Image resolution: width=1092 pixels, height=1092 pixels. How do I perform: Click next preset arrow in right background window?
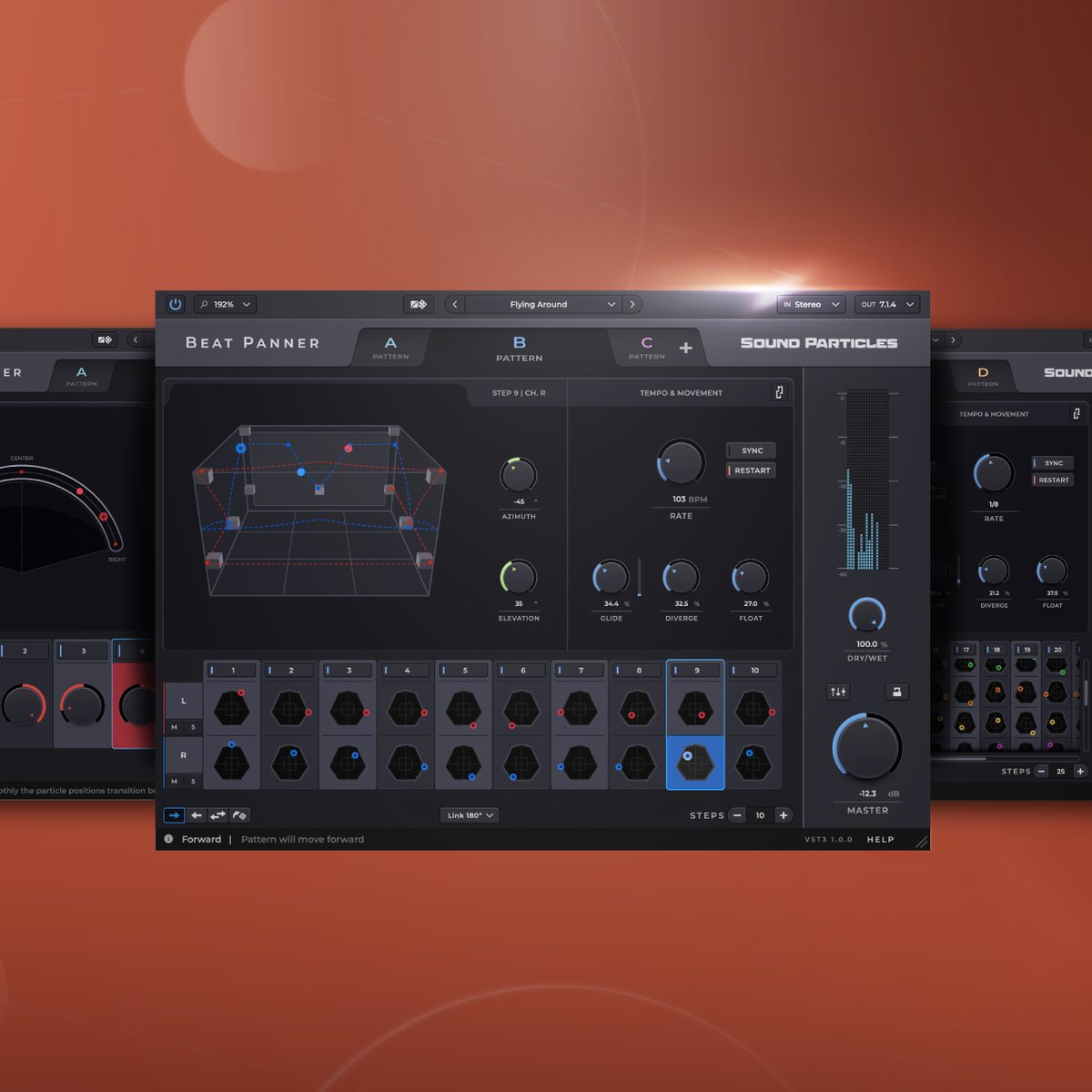(953, 339)
